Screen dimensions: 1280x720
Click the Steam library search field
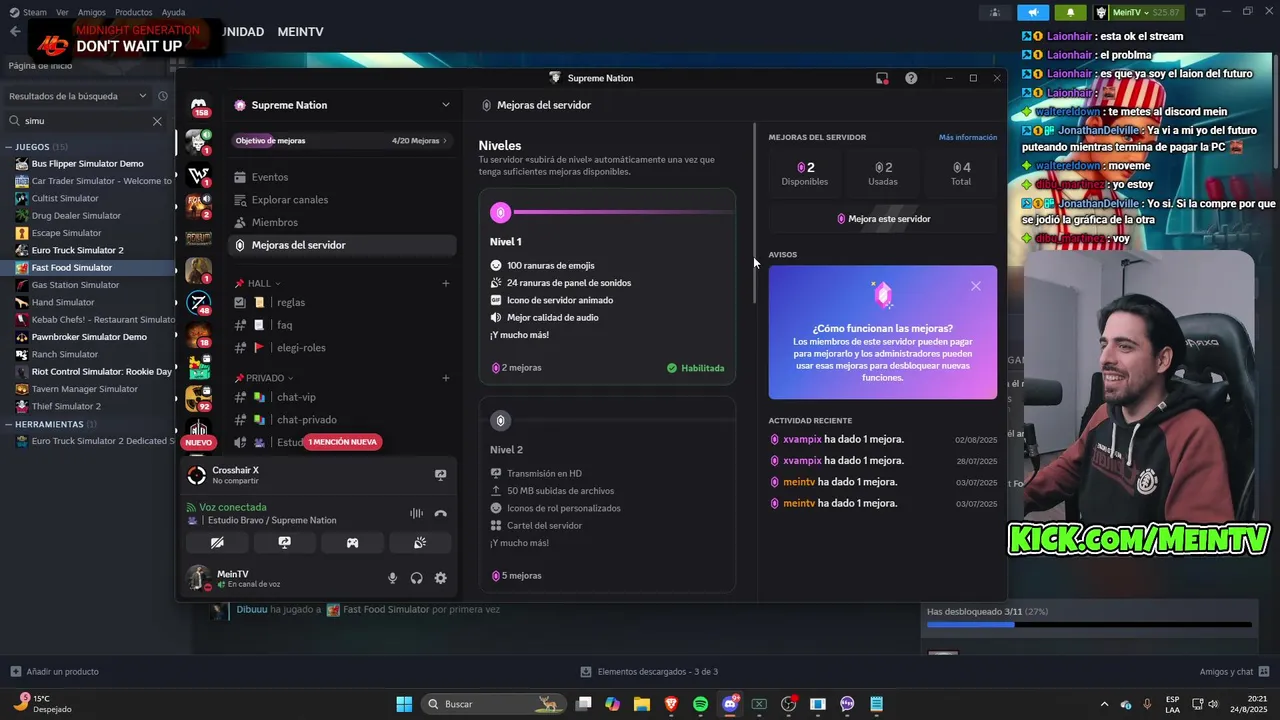click(x=85, y=121)
